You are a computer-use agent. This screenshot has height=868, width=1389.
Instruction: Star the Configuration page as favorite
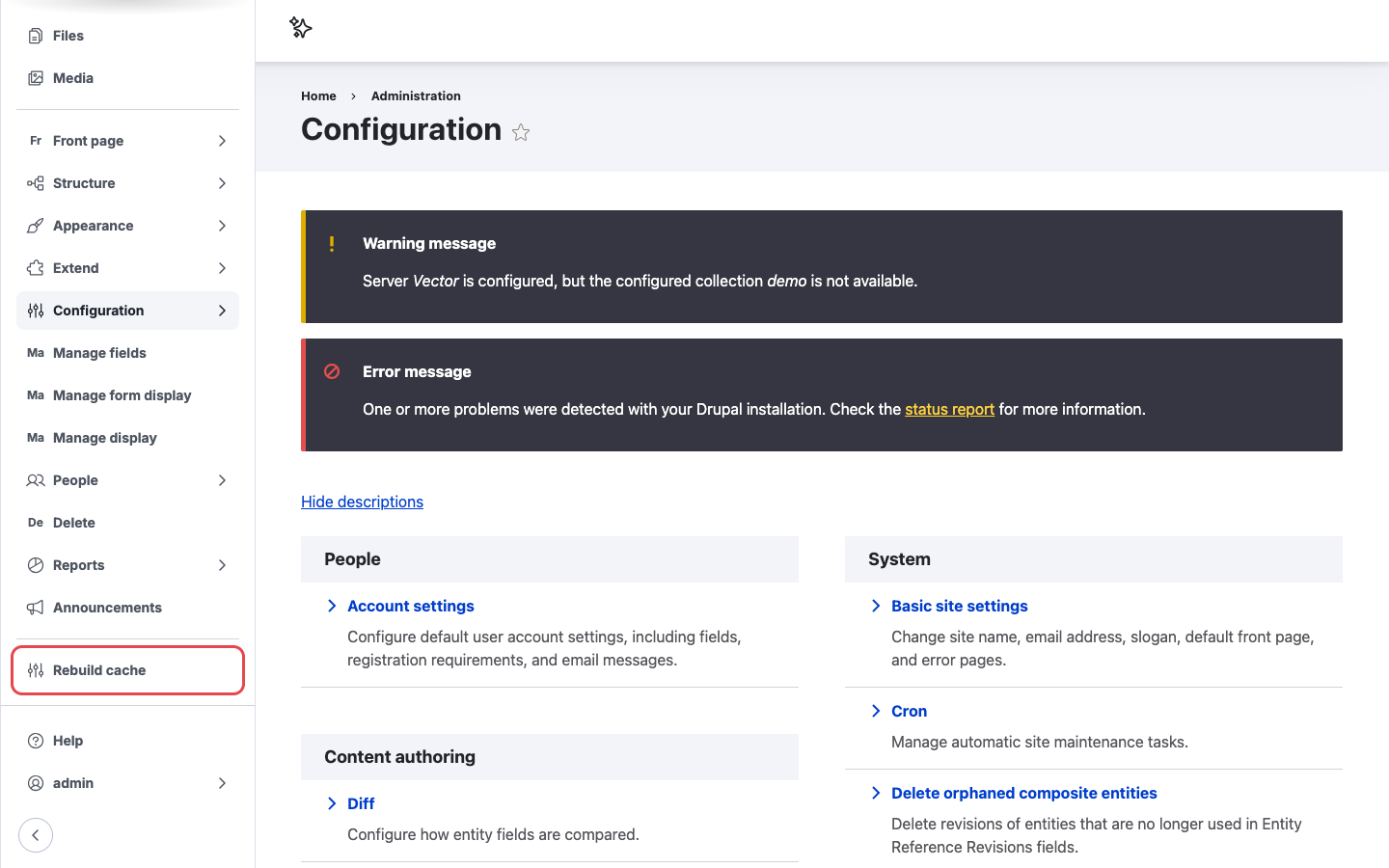[521, 132]
